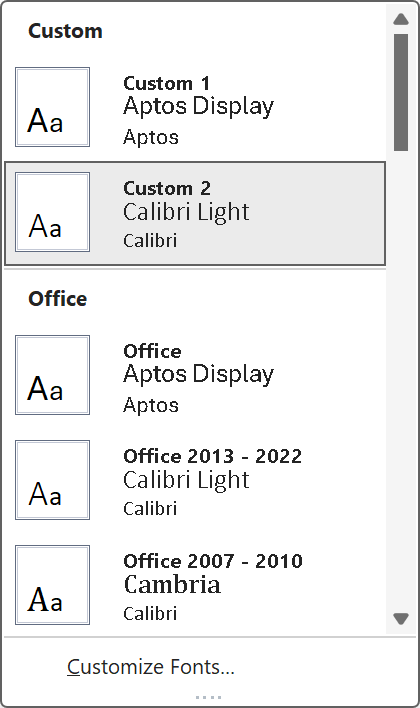The image size is (420, 708).
Task: Click the scroll down arrow
Action: (401, 618)
